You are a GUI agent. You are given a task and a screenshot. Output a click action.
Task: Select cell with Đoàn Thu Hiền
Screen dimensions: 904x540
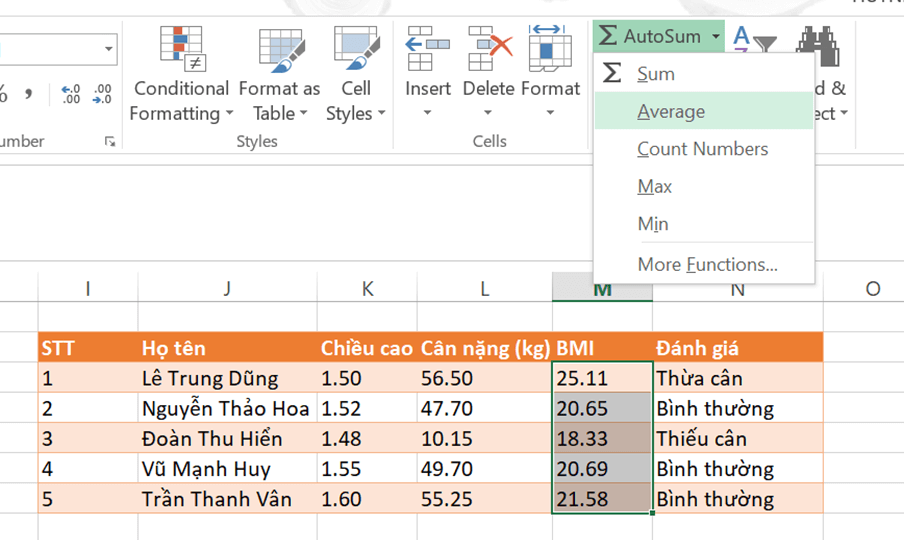[227, 438]
